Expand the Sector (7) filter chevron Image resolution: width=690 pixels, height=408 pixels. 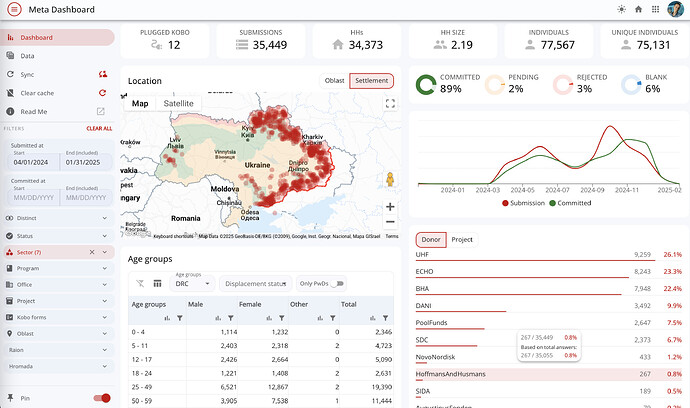click(105, 252)
